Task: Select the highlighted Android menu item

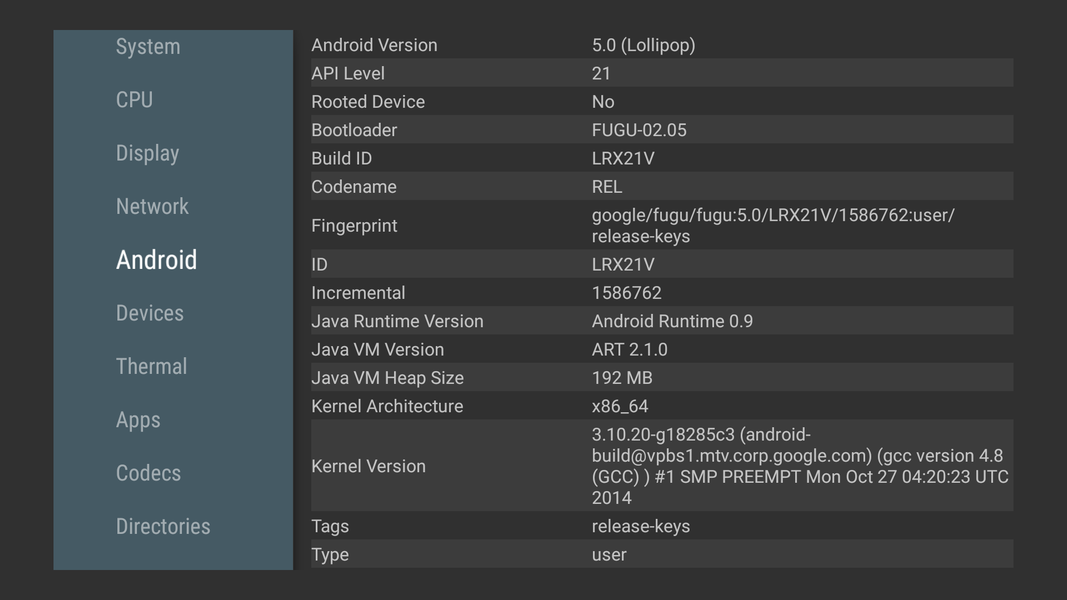Action: [x=156, y=260]
